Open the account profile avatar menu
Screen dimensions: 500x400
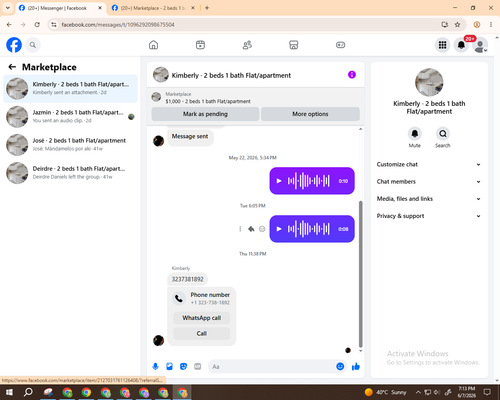[x=480, y=45]
